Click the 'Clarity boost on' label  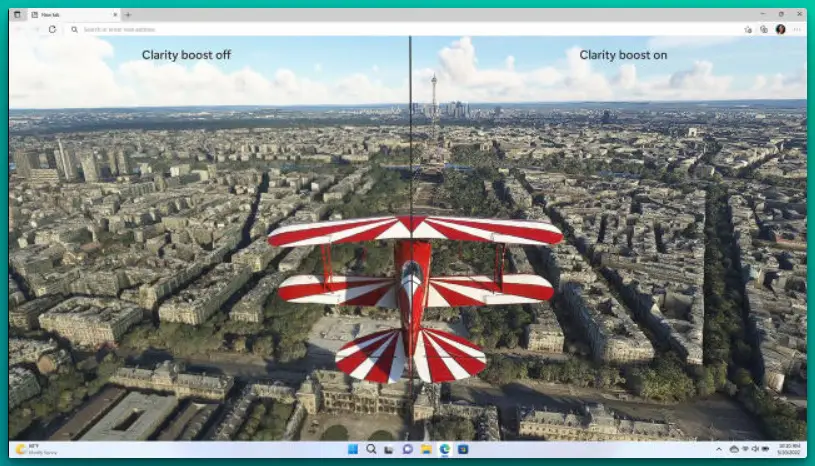tap(623, 55)
